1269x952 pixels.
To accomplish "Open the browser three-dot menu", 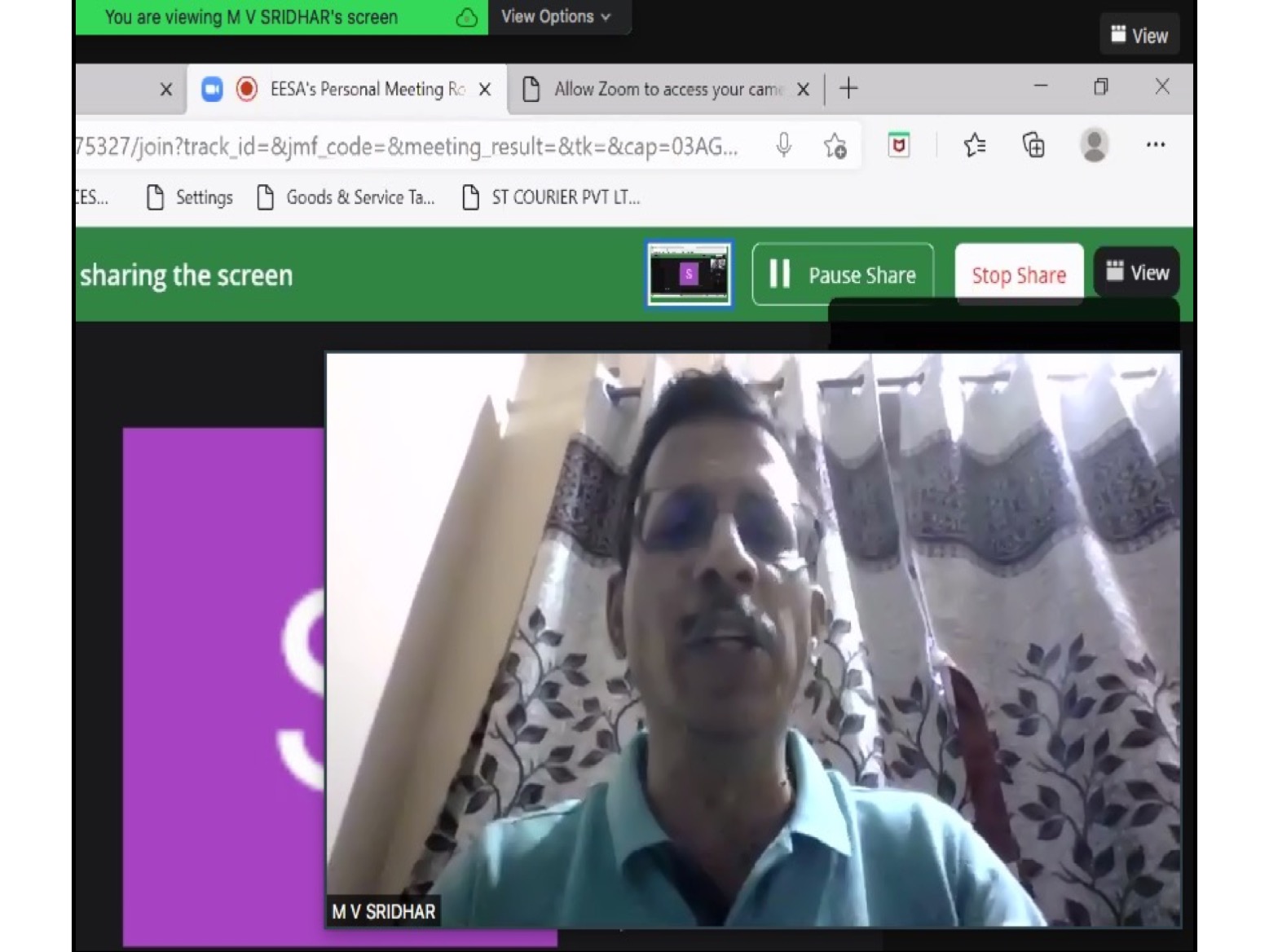I will click(x=1155, y=145).
